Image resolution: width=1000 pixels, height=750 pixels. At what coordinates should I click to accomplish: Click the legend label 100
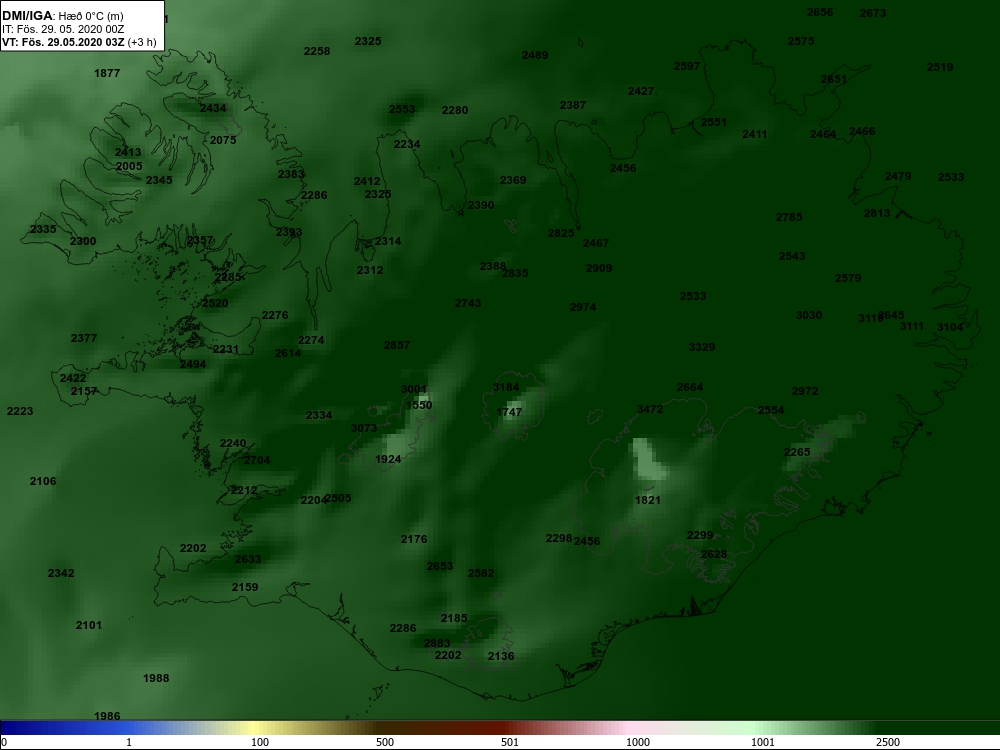coord(260,742)
